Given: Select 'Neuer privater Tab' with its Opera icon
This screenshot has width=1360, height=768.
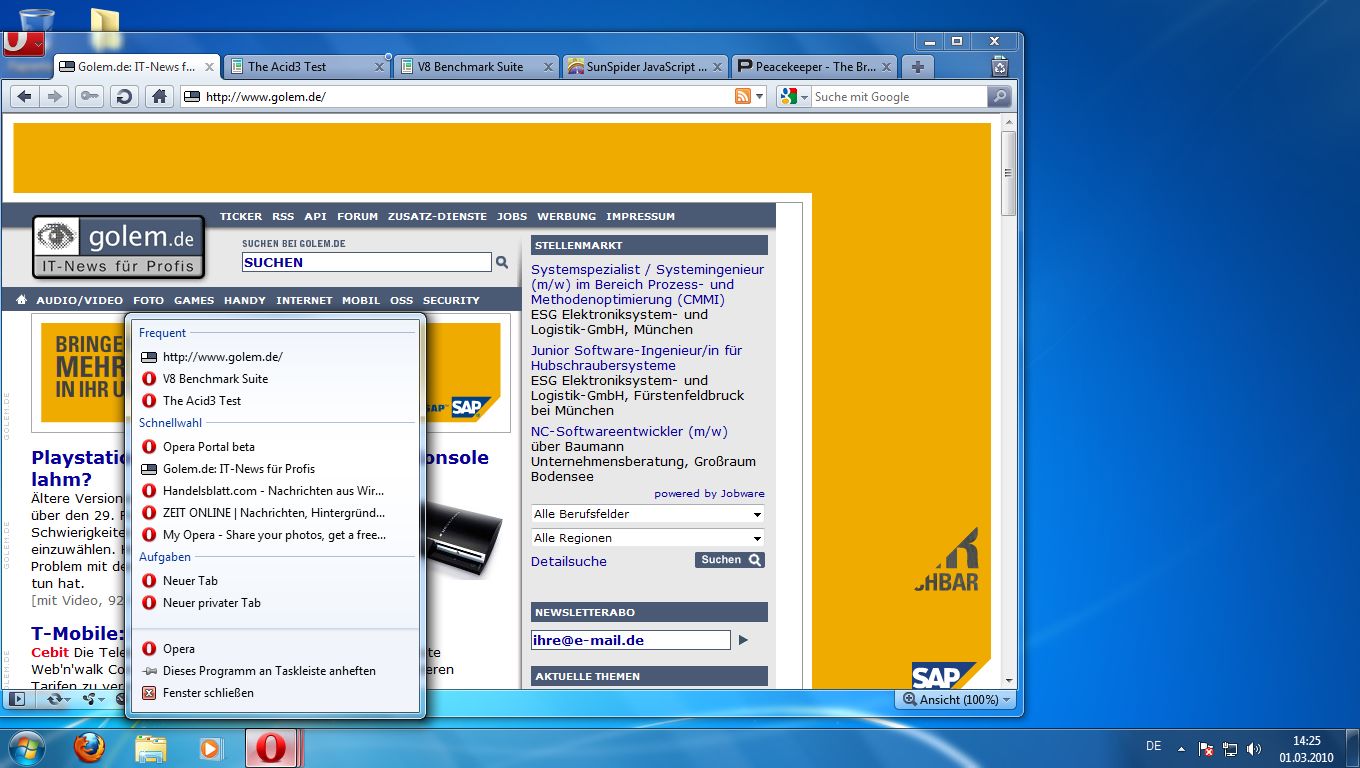Looking at the screenshot, I should [x=210, y=602].
